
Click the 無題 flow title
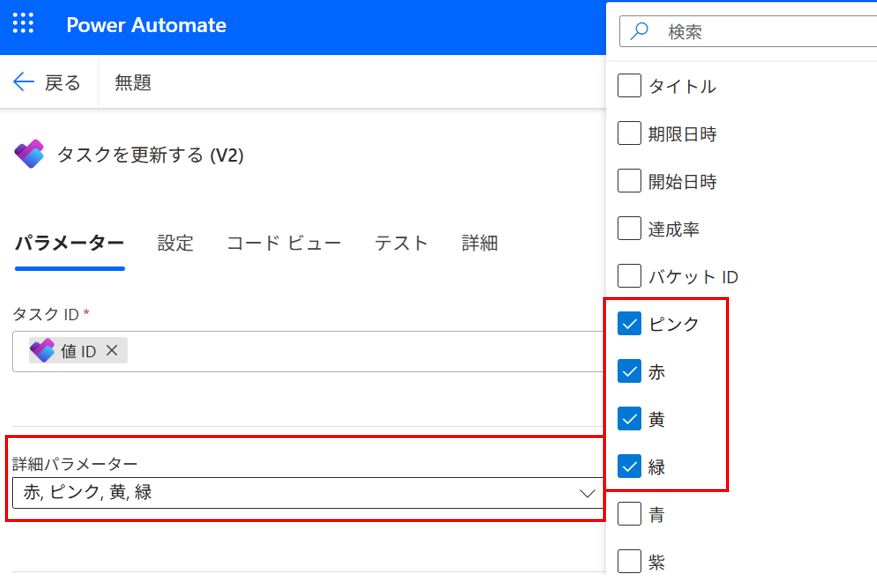tap(133, 82)
